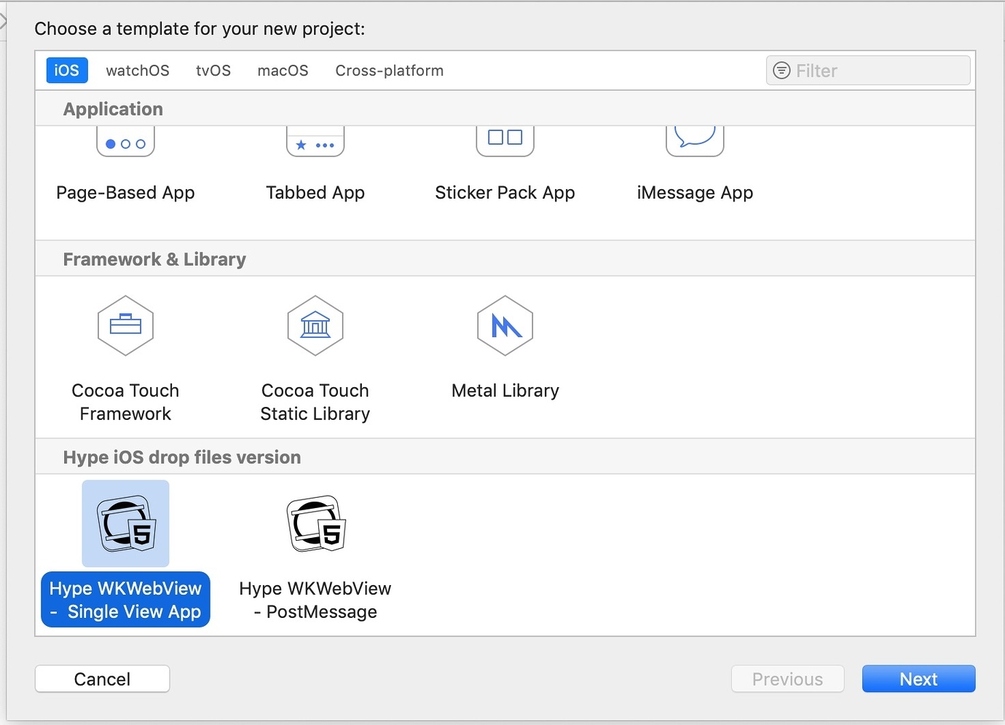Show macOS project templates
This screenshot has height=725, width=1005.
[x=282, y=71]
